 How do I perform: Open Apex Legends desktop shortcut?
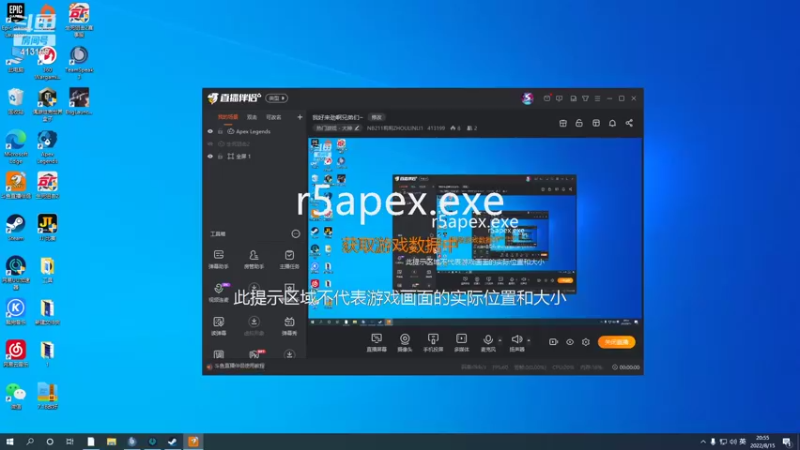pos(47,147)
